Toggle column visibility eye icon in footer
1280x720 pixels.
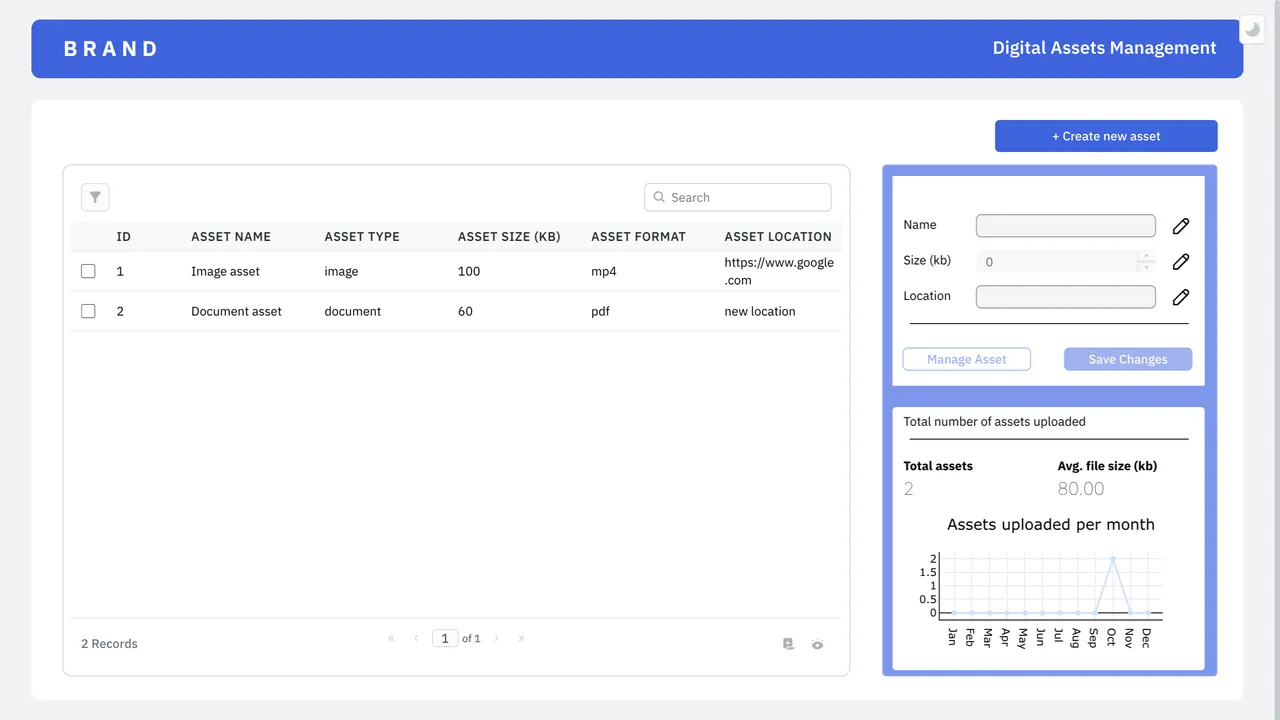(818, 644)
